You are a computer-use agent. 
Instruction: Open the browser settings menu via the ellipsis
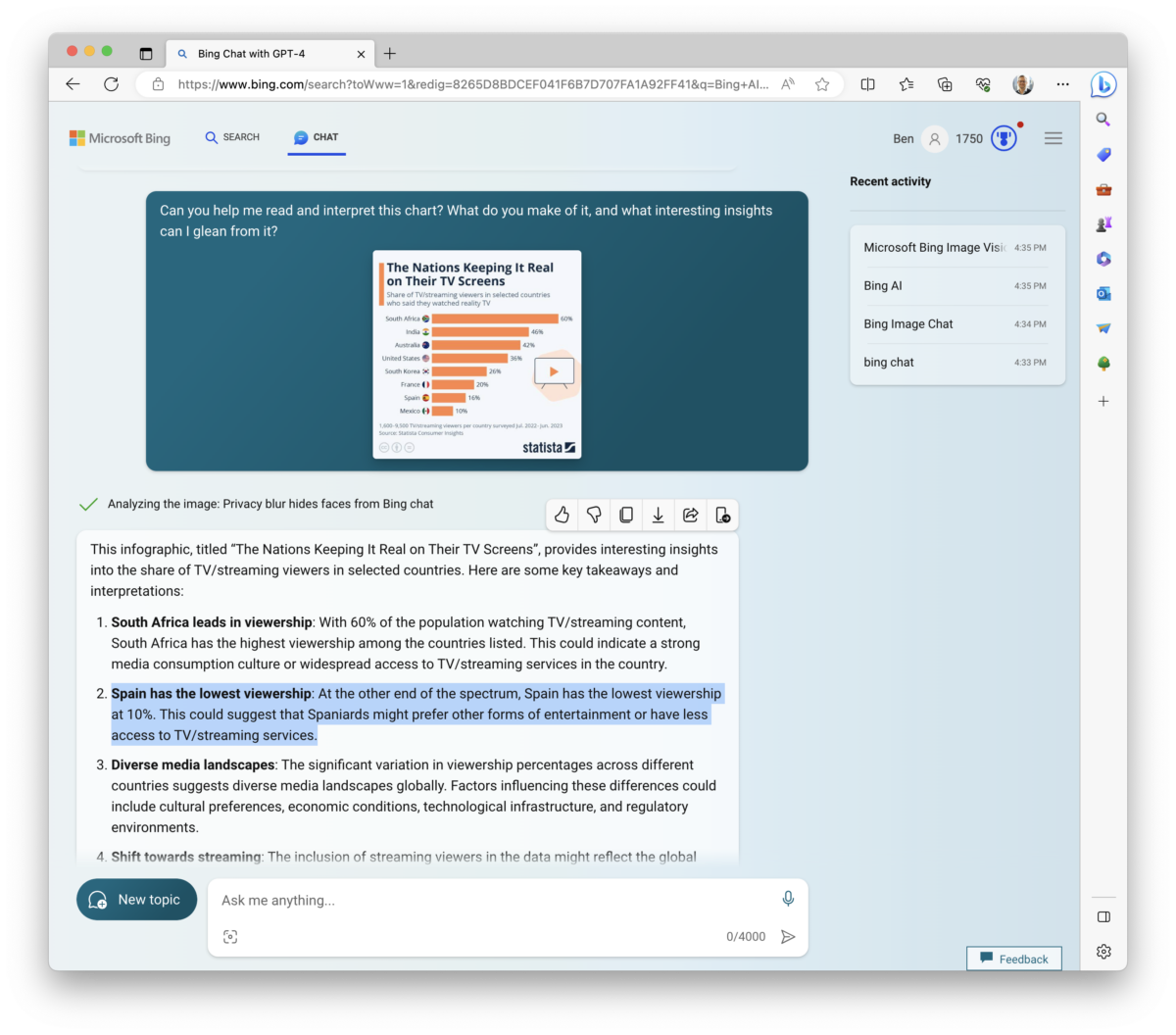1062,84
